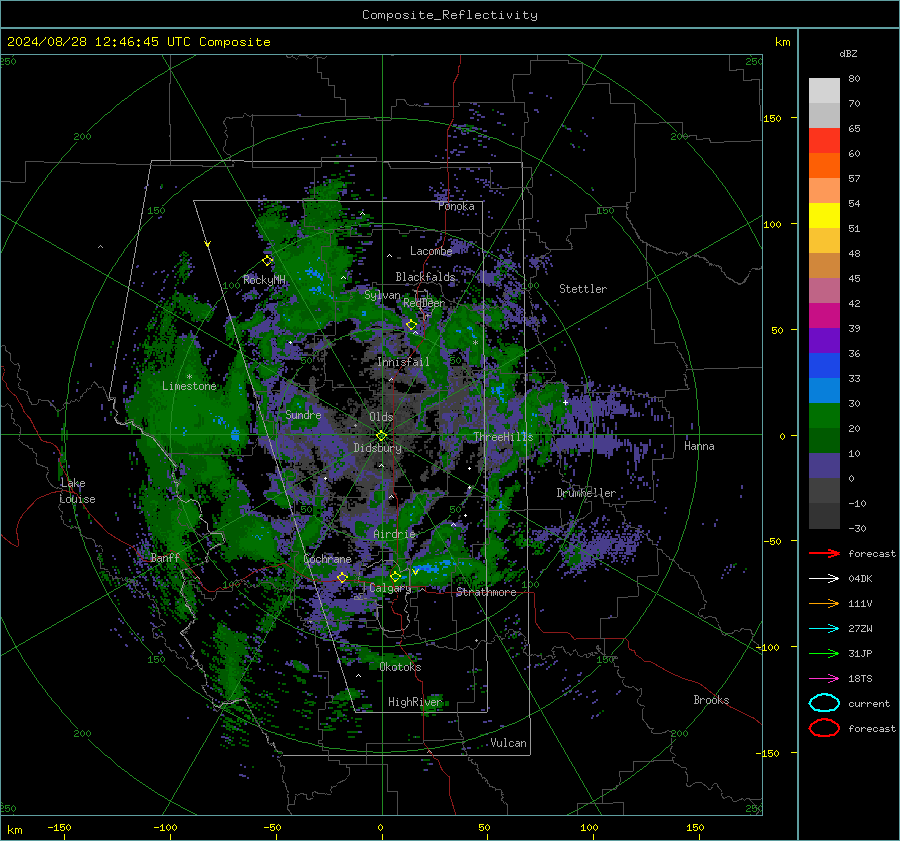Screen dimensions: 900x841
Task: Click the RedDeer city label
Action: [x=424, y=303]
